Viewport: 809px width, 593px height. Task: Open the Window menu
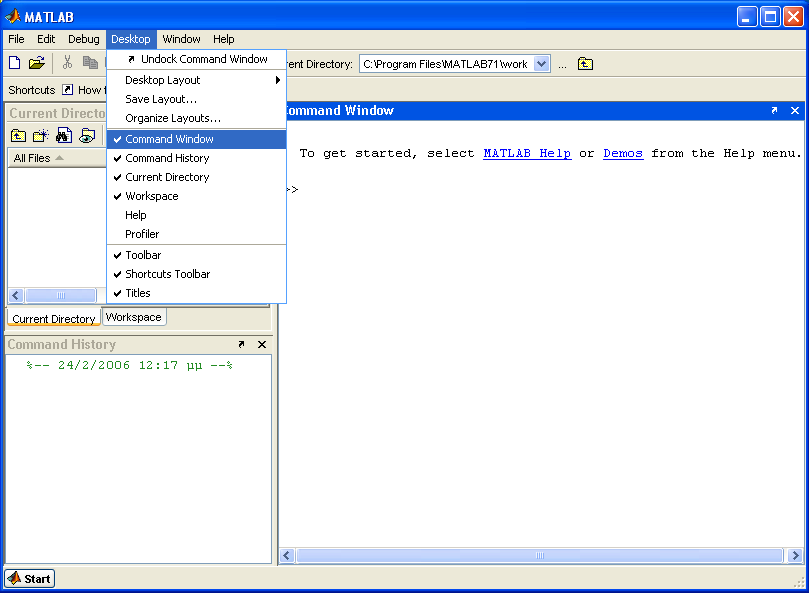[x=181, y=39]
